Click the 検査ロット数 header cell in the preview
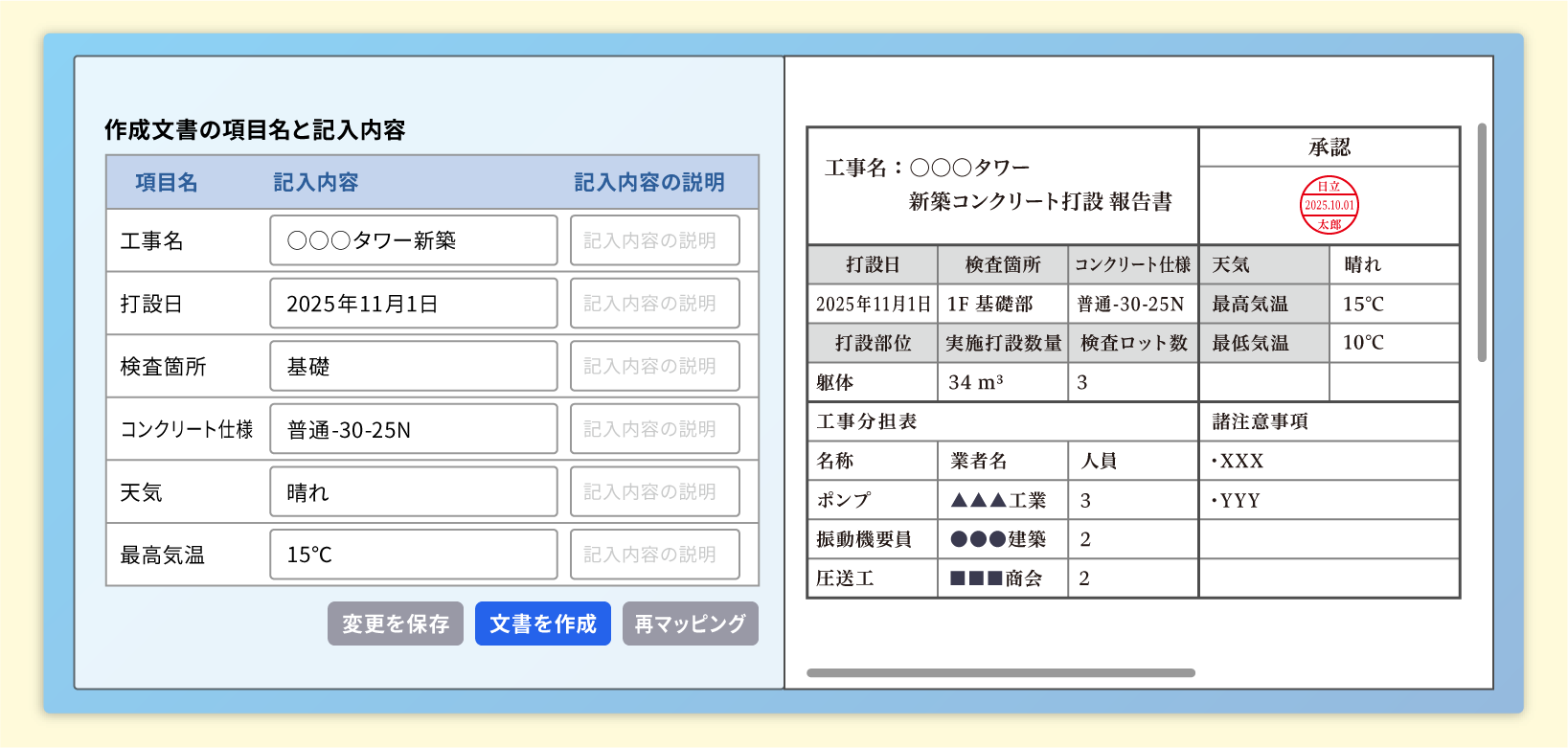 click(1133, 343)
